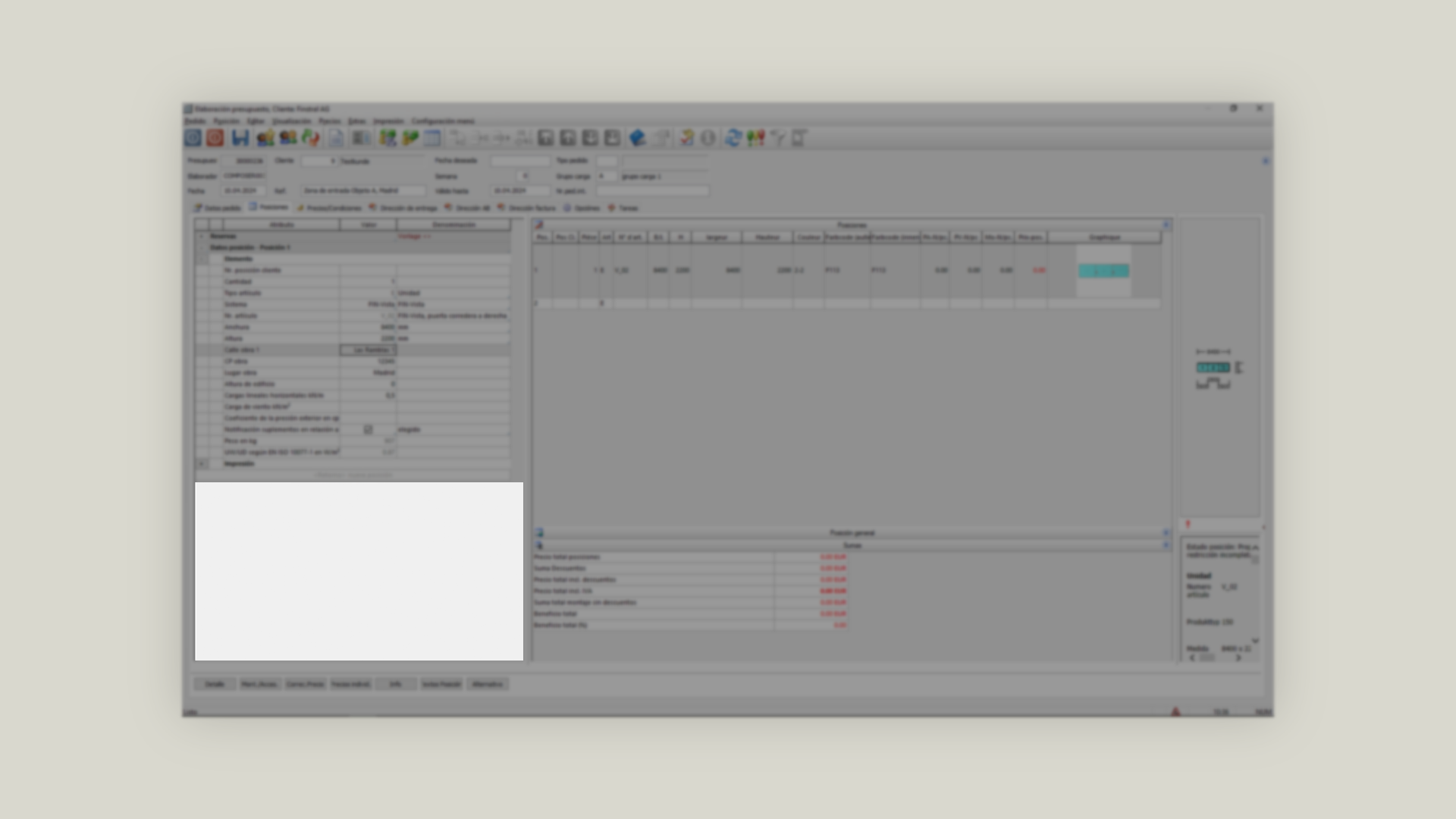Open the Posición menu
This screenshot has width=1456, height=819.
click(x=226, y=121)
